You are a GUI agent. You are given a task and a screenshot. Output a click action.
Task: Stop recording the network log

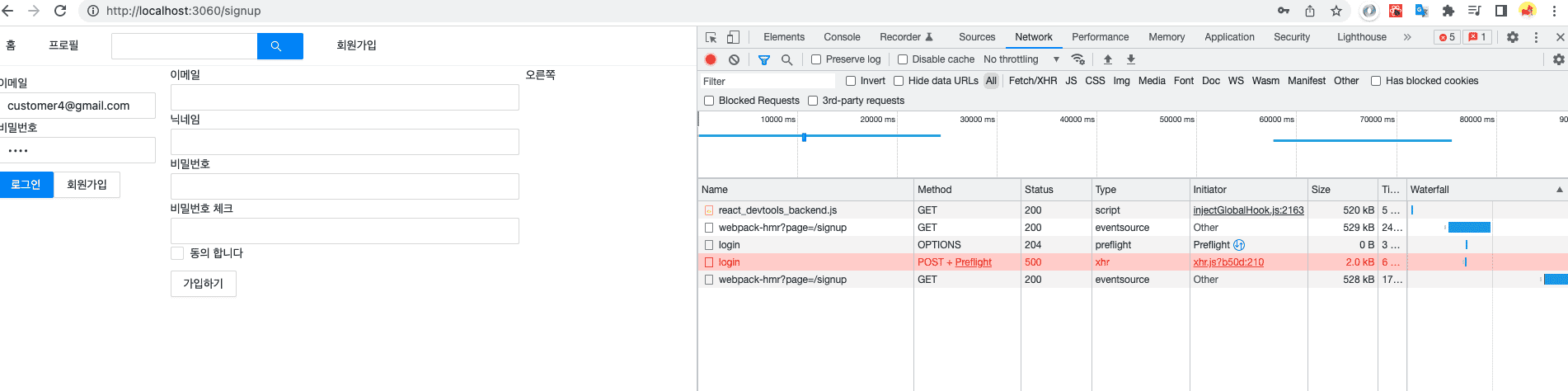pyautogui.click(x=711, y=59)
